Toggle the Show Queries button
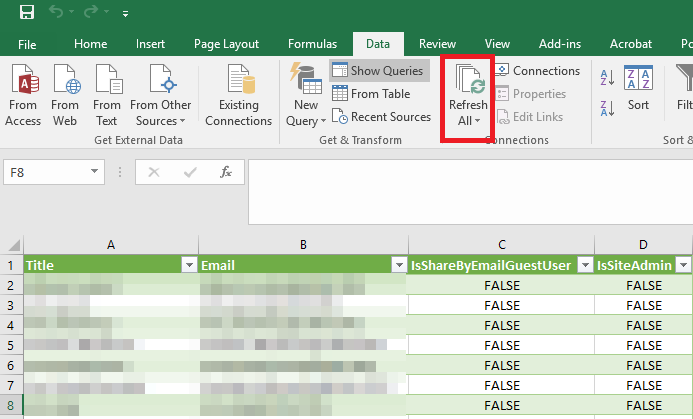The height and width of the screenshot is (419, 693). pos(379,71)
